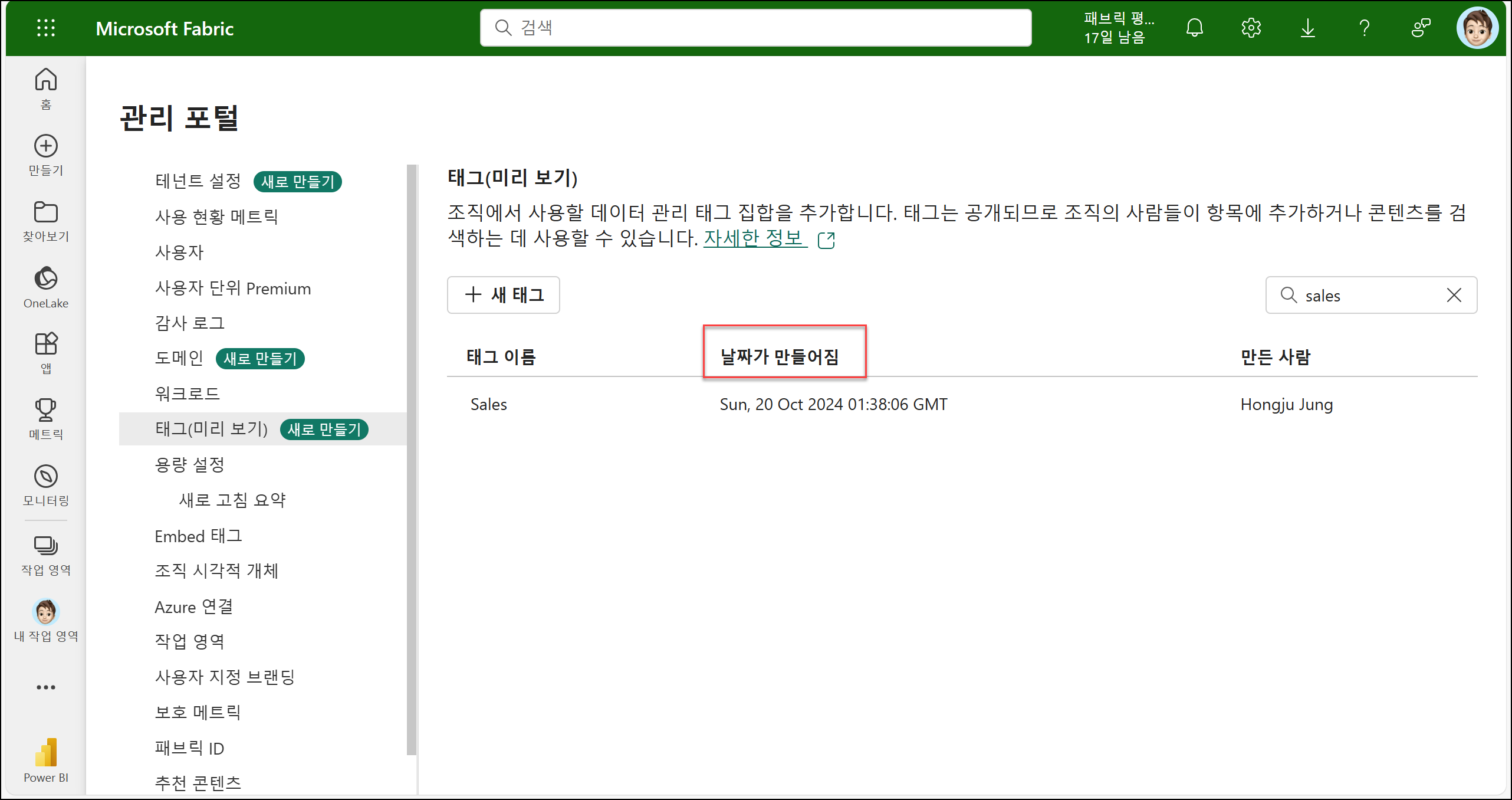This screenshot has width=1512, height=800.
Task: Open 새로 고침 요약 sub-item
Action: click(x=232, y=500)
